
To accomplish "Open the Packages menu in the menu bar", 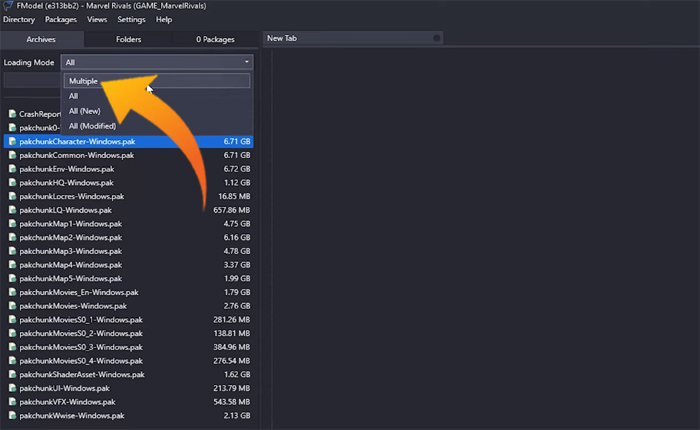I will click(61, 19).
